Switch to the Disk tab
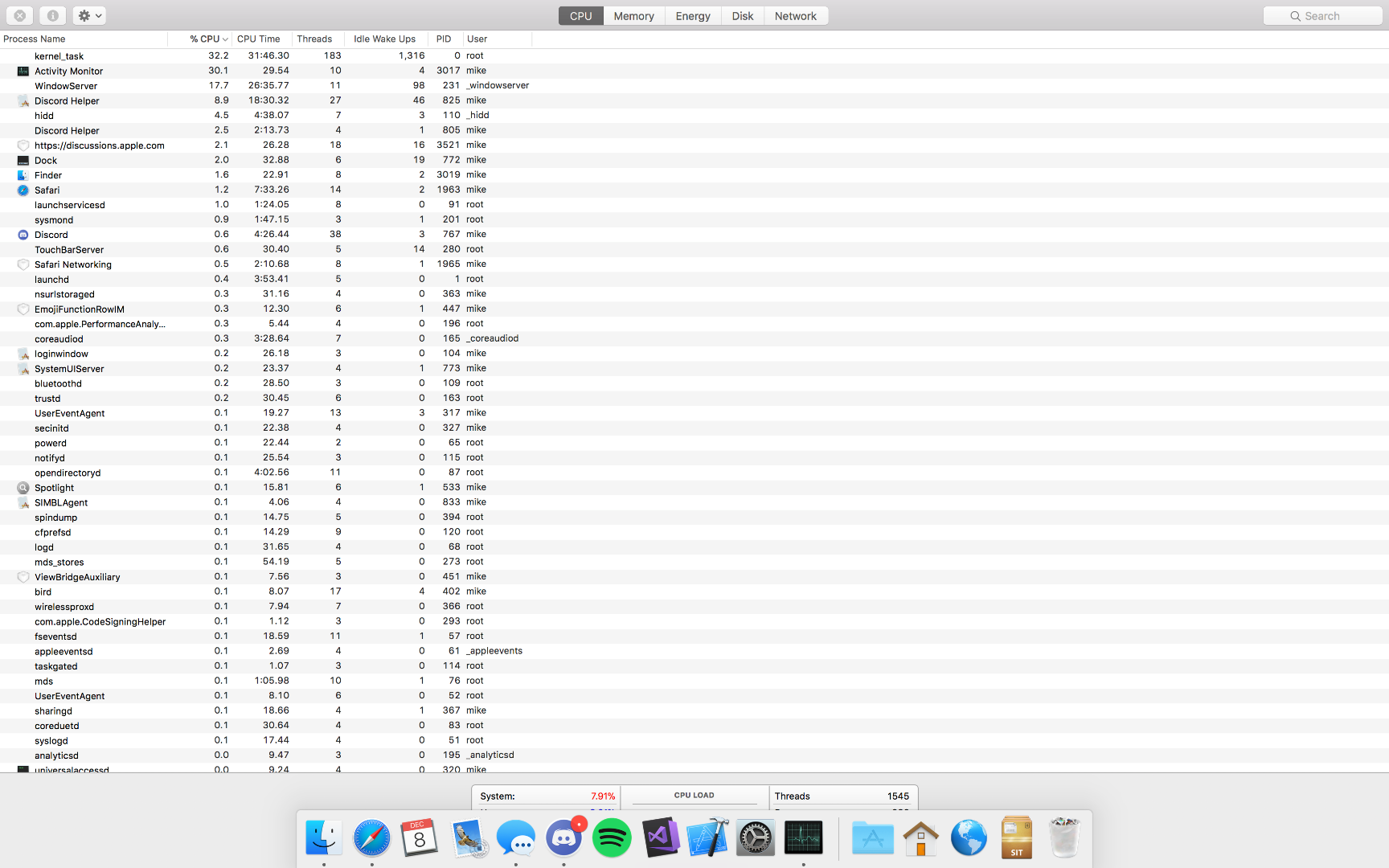Screen dimensions: 1389x868 pyautogui.click(x=743, y=16)
